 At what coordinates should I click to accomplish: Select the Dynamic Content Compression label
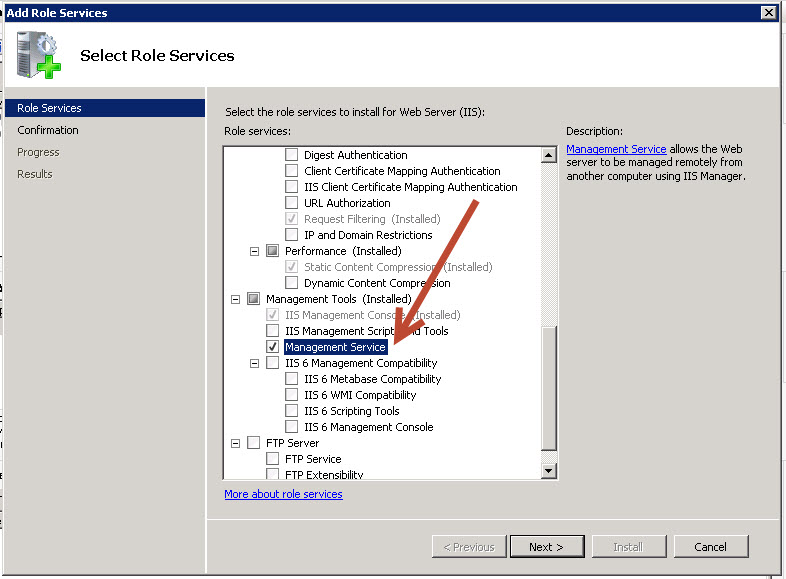click(x=377, y=283)
